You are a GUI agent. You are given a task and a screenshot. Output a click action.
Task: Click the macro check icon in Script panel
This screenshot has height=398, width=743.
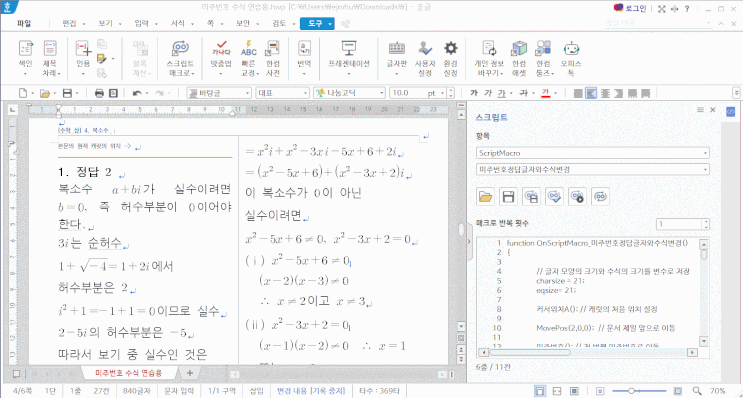pos(554,196)
